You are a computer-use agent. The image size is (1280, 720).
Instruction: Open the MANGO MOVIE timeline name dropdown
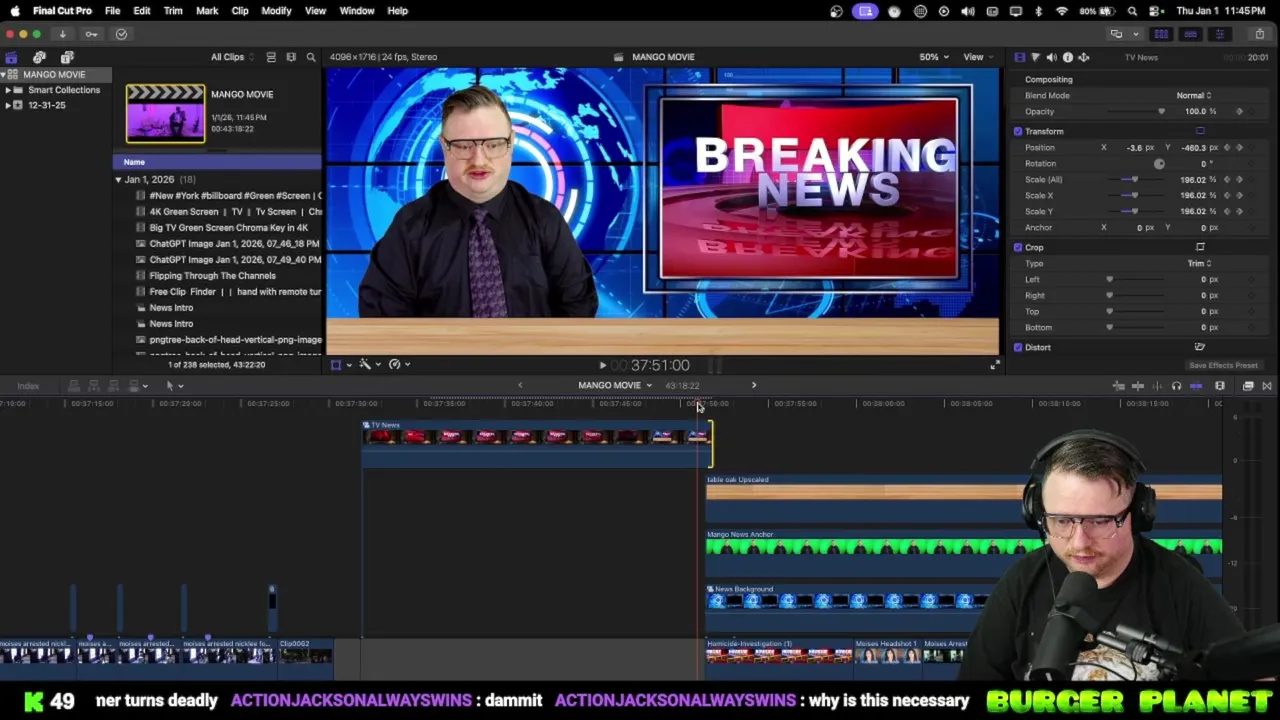coord(614,385)
